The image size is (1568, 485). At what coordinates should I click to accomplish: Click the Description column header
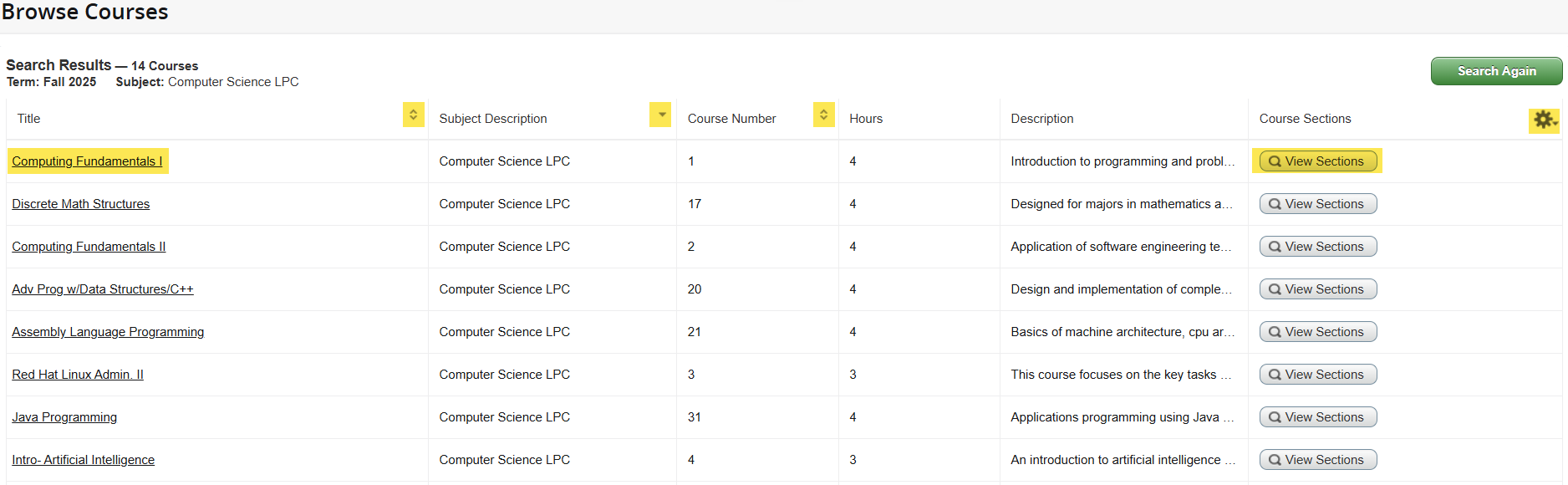click(1041, 119)
